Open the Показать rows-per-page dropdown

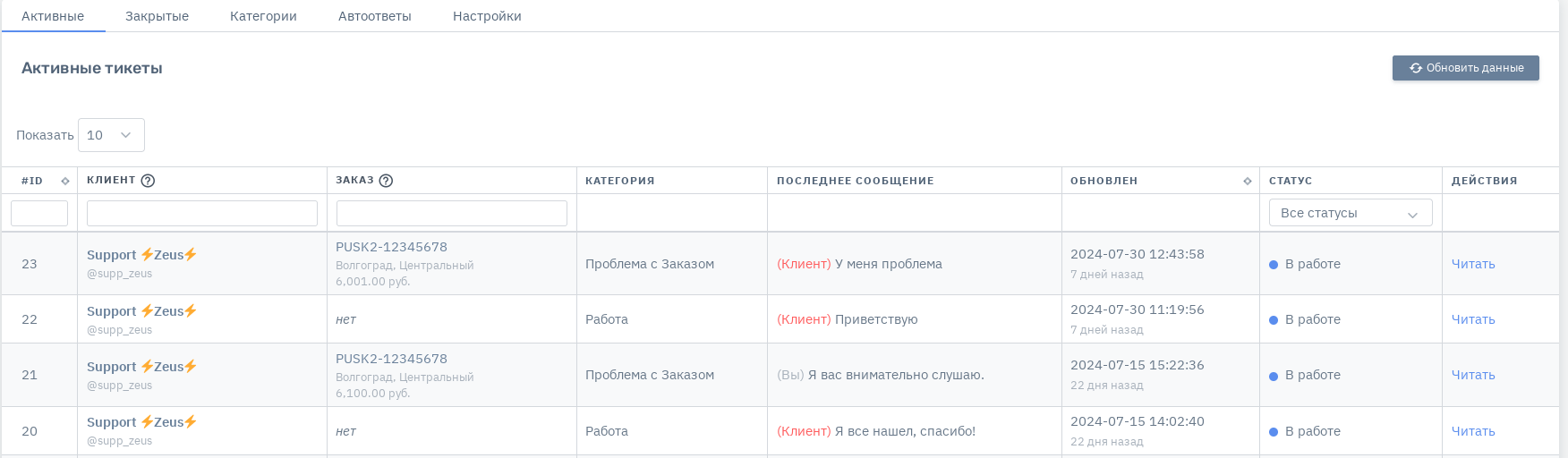point(111,135)
